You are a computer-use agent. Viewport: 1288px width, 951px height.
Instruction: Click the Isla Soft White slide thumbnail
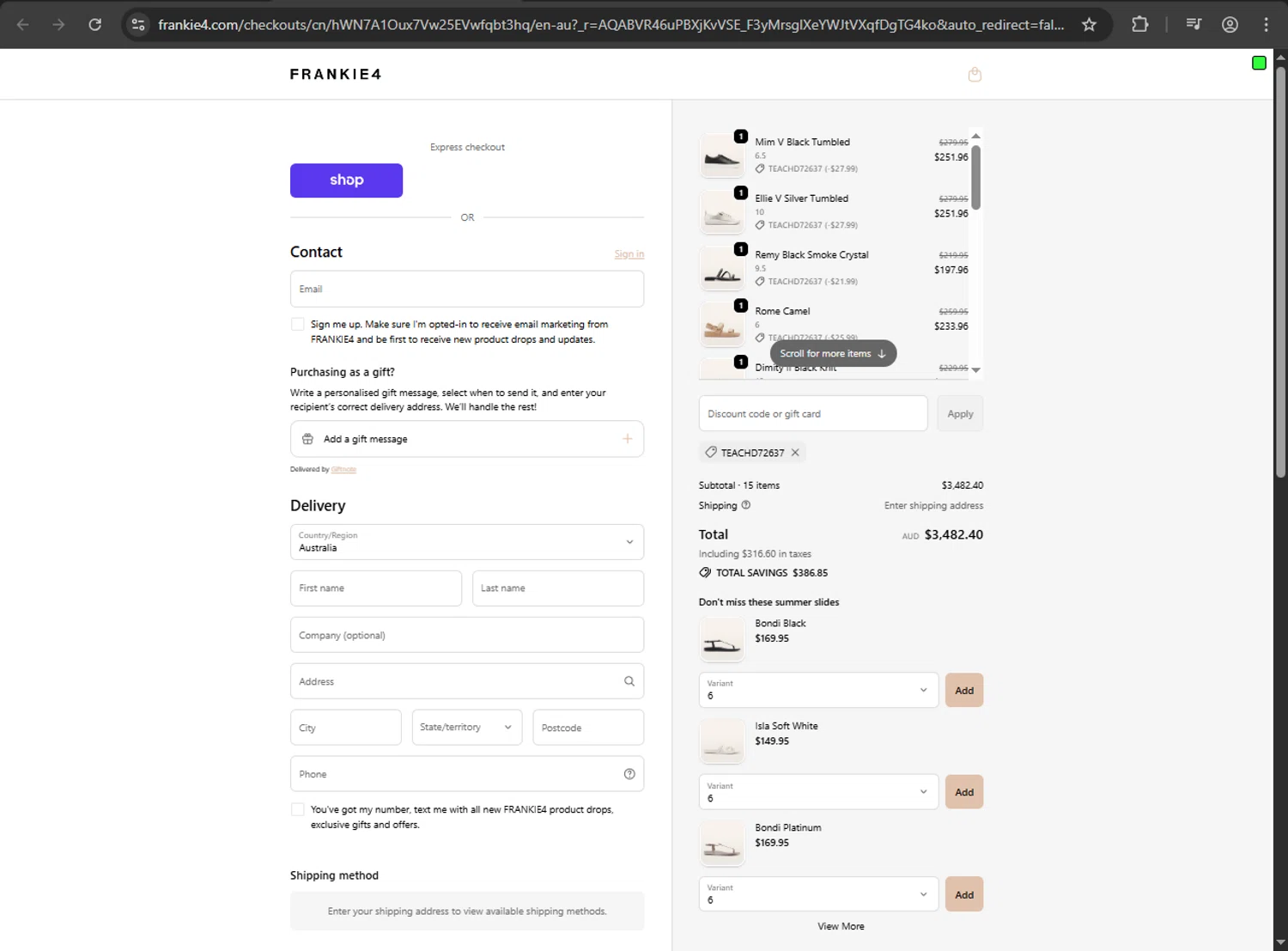(722, 741)
